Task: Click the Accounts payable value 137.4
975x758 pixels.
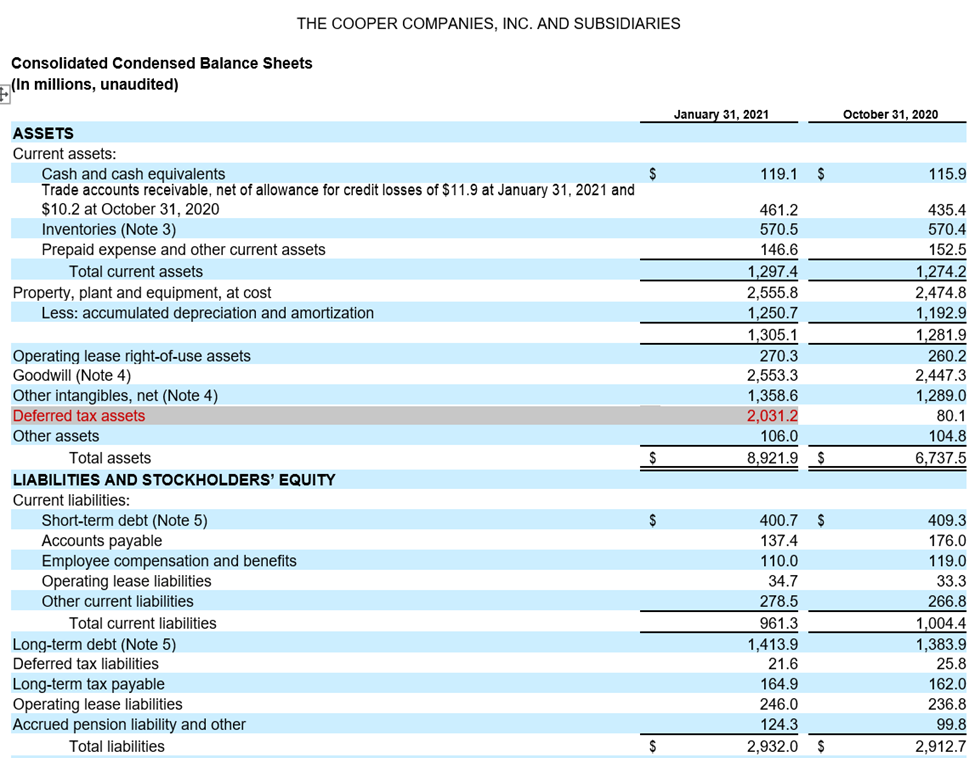Action: (x=778, y=541)
